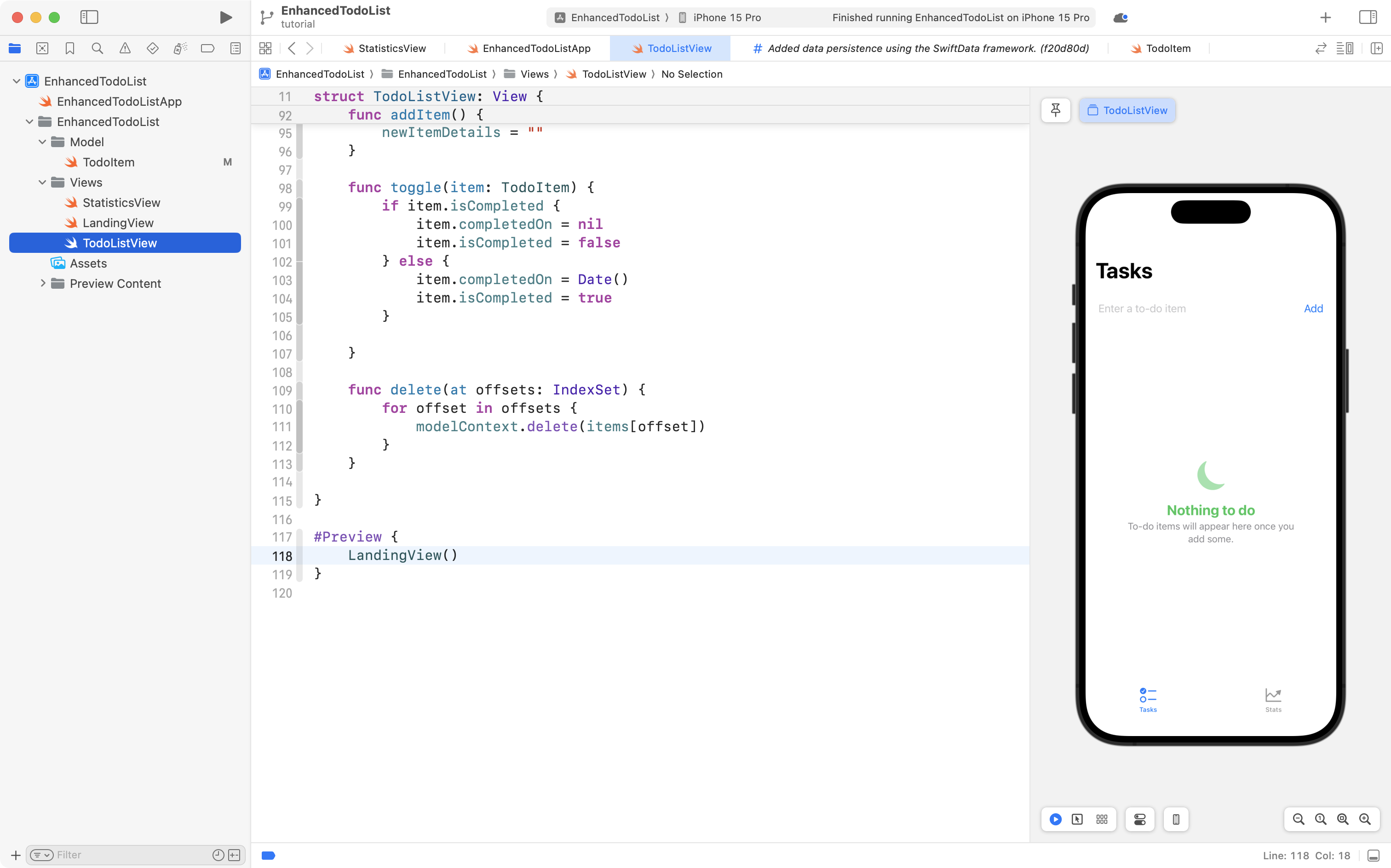Expand the Preview Content folder

click(x=42, y=283)
